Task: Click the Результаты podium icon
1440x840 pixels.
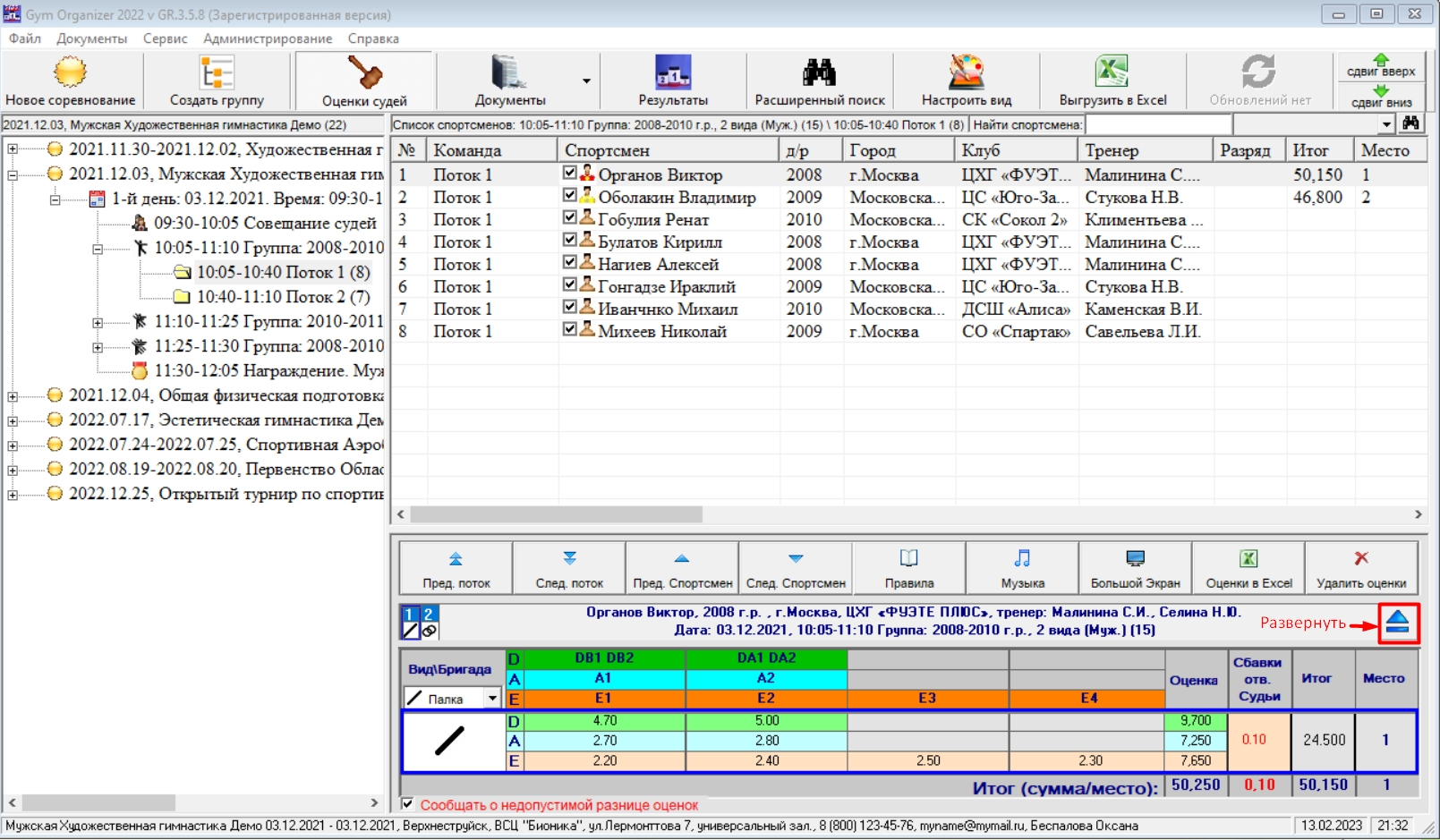Action: pyautogui.click(x=673, y=72)
